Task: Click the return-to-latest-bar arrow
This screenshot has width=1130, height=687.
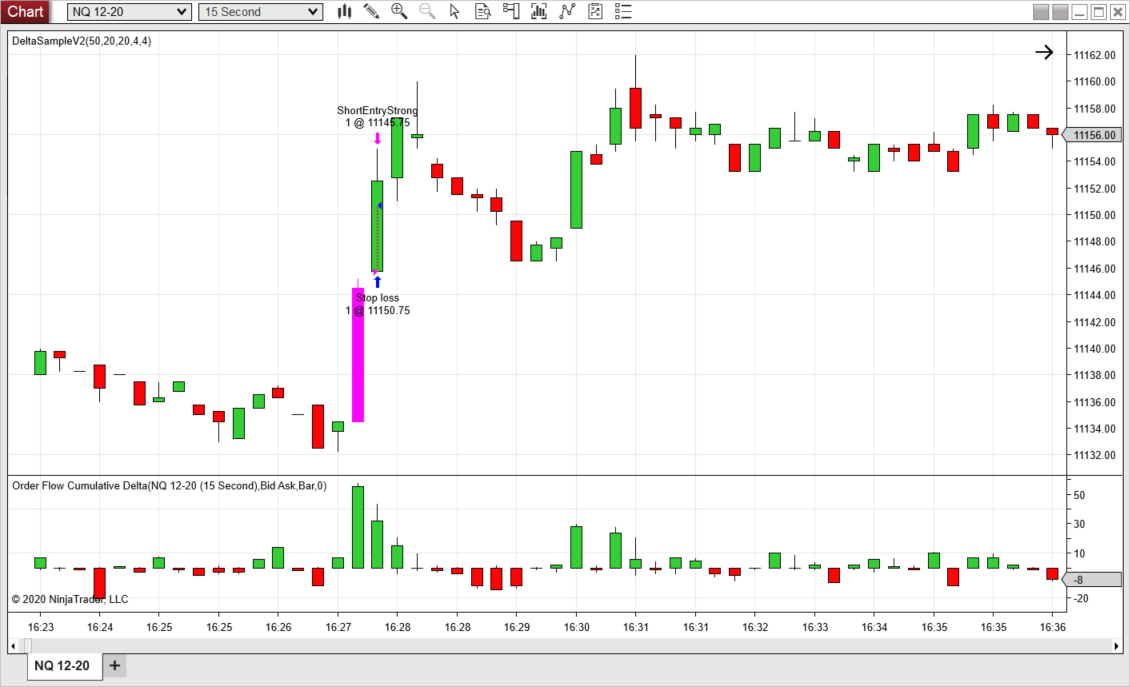Action: 1044,52
